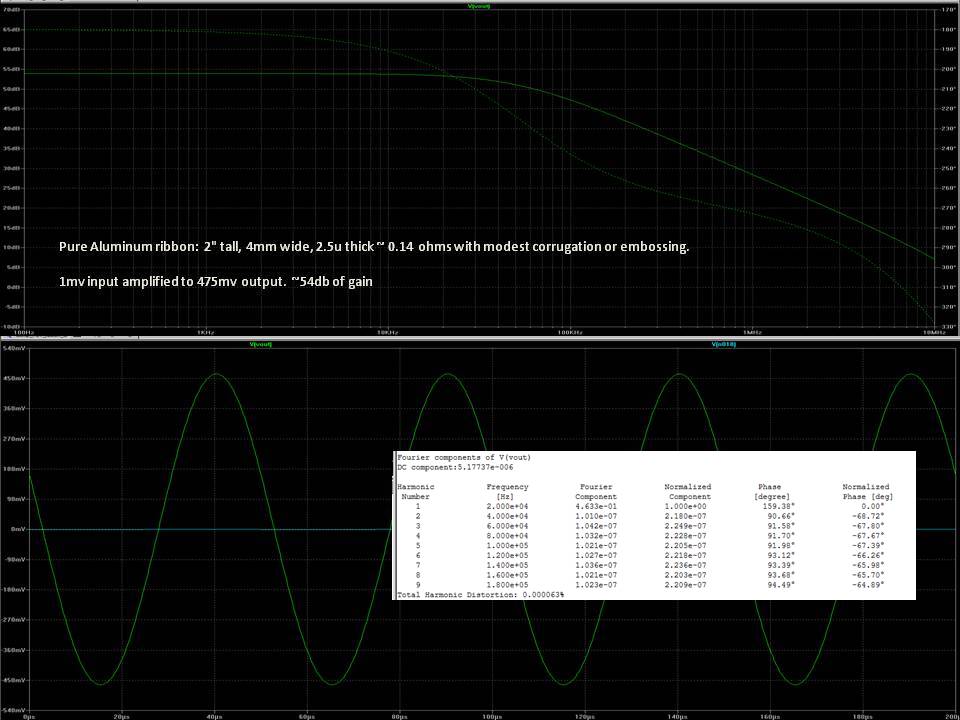Click the 1MHz frequency axis label
Viewport: 960px width, 720px height.
752,332
